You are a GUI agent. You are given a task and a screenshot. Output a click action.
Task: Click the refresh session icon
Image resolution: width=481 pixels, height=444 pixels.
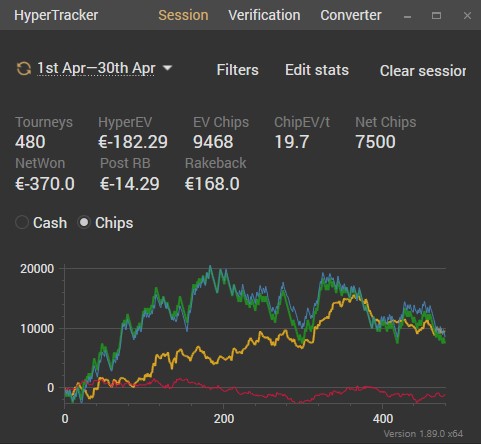click(24, 68)
